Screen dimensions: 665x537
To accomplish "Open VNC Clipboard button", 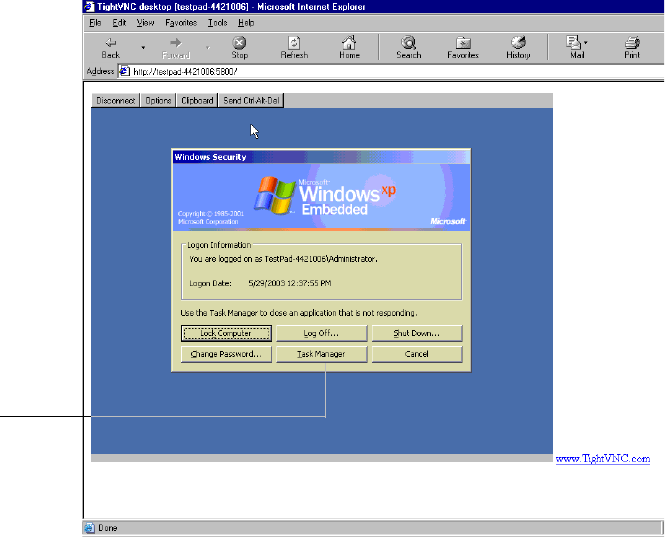I will tap(197, 101).
